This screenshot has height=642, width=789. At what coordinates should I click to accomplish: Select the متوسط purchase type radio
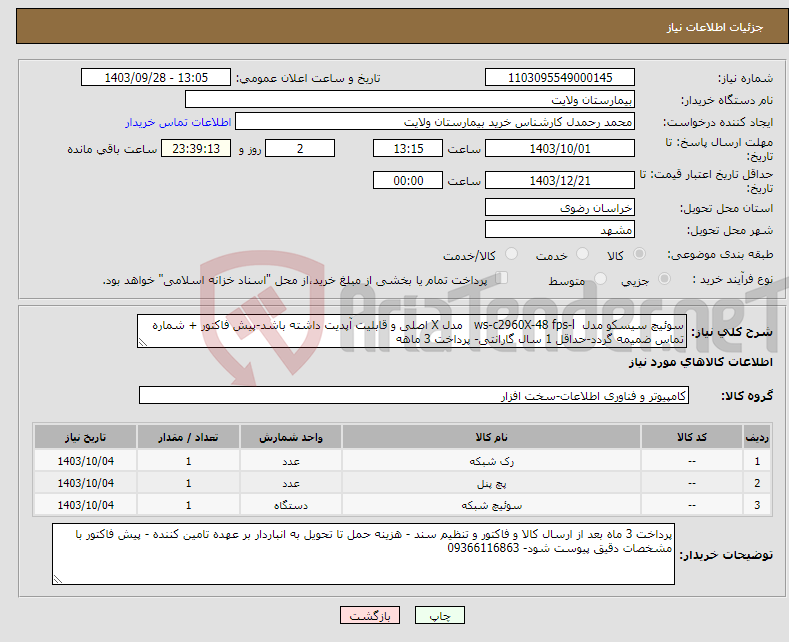[600, 279]
